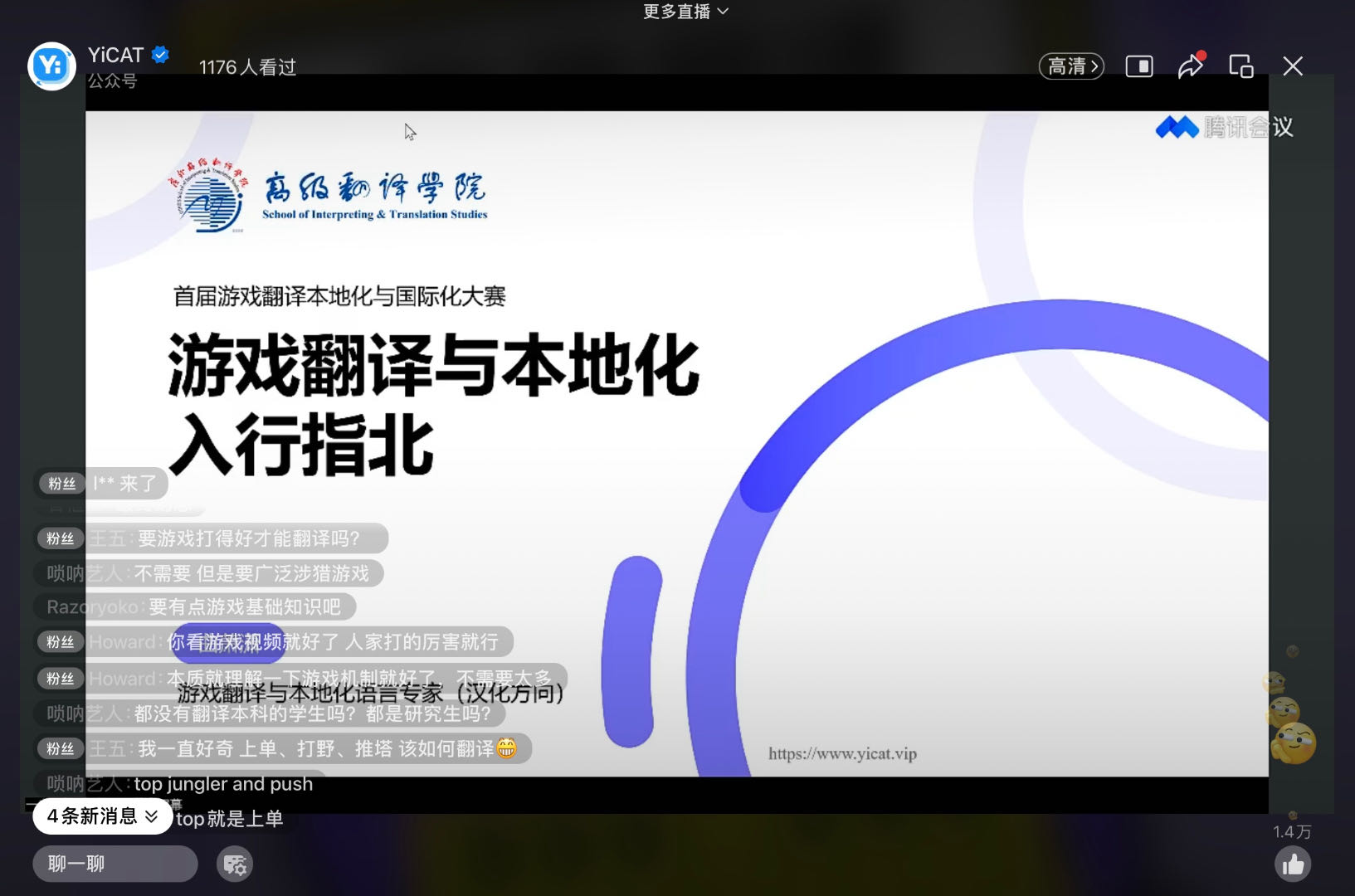Click the floating emoji above the like button
1355x896 pixels.
pyautogui.click(x=1293, y=742)
